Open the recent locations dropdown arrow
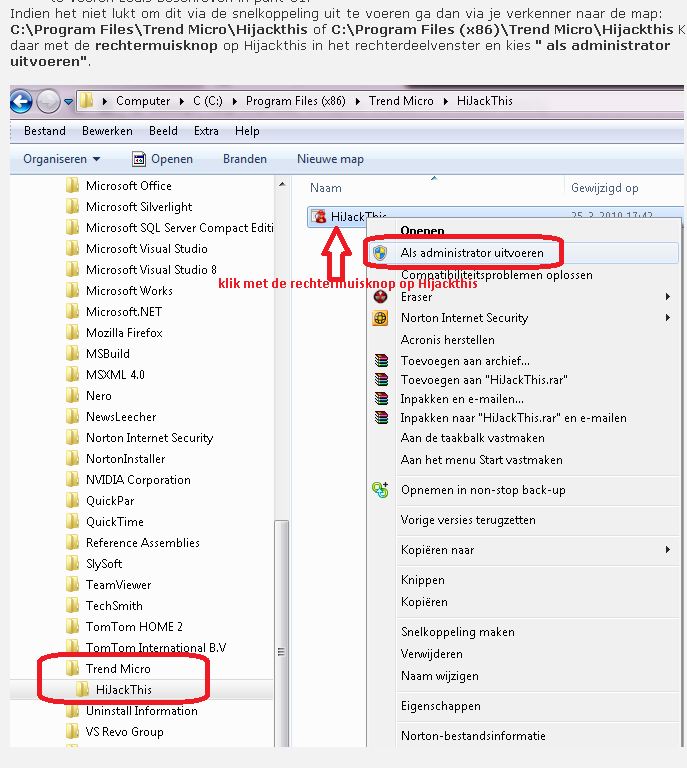Image resolution: width=687 pixels, height=768 pixels. point(68,102)
